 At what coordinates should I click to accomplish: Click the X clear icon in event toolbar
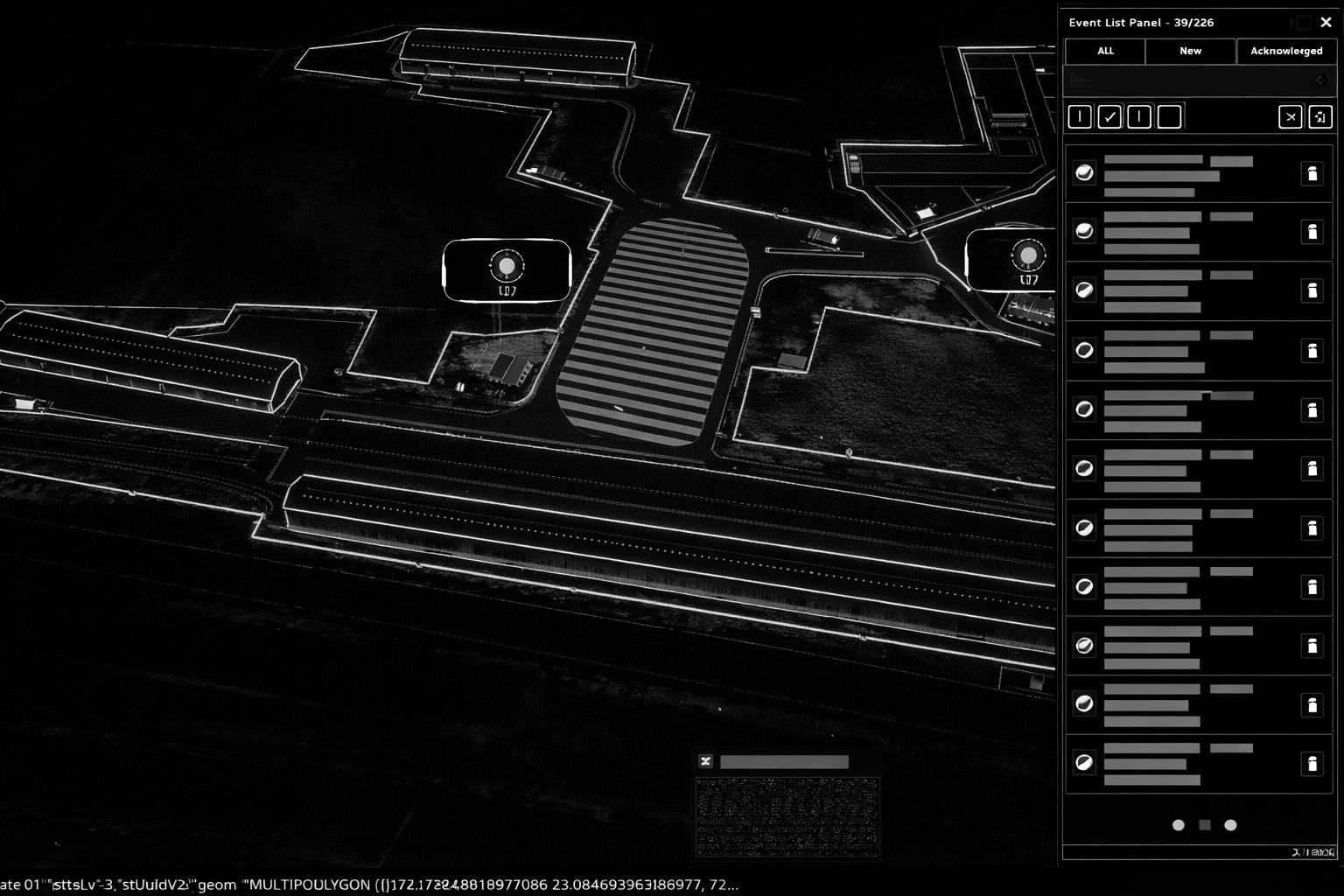pyautogui.click(x=1291, y=117)
